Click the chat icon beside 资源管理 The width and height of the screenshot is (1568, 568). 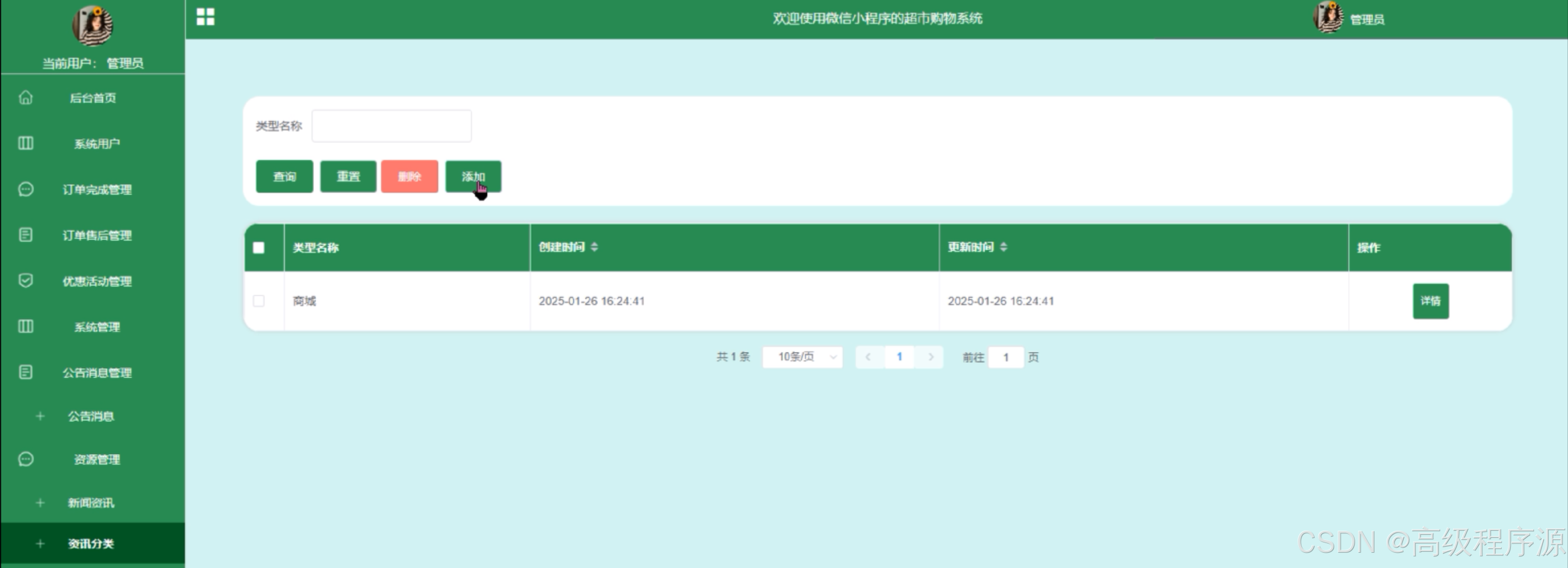coord(26,459)
